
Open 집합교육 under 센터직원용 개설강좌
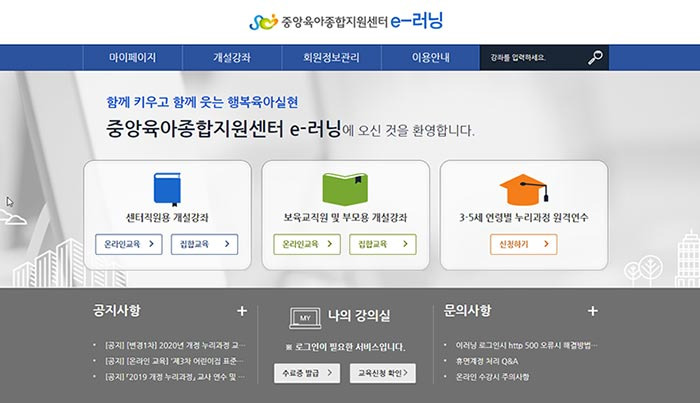[x=204, y=244]
